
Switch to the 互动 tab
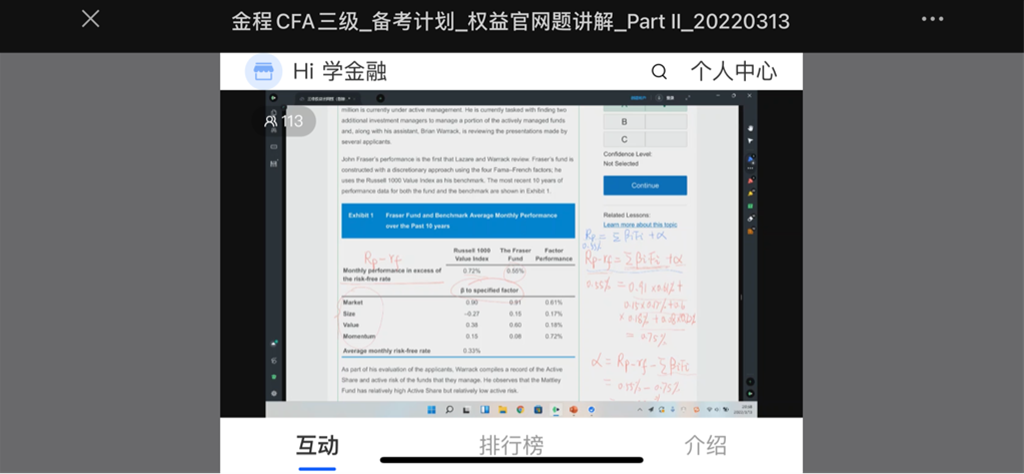317,446
